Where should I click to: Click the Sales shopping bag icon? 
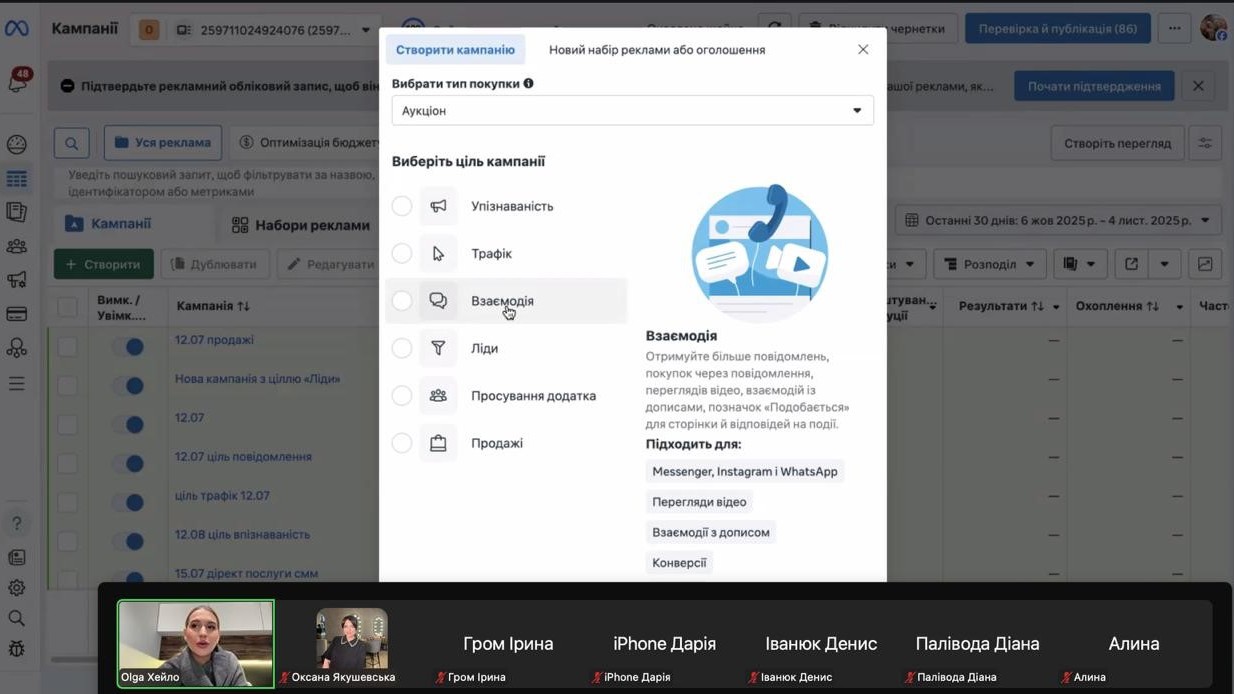[438, 443]
